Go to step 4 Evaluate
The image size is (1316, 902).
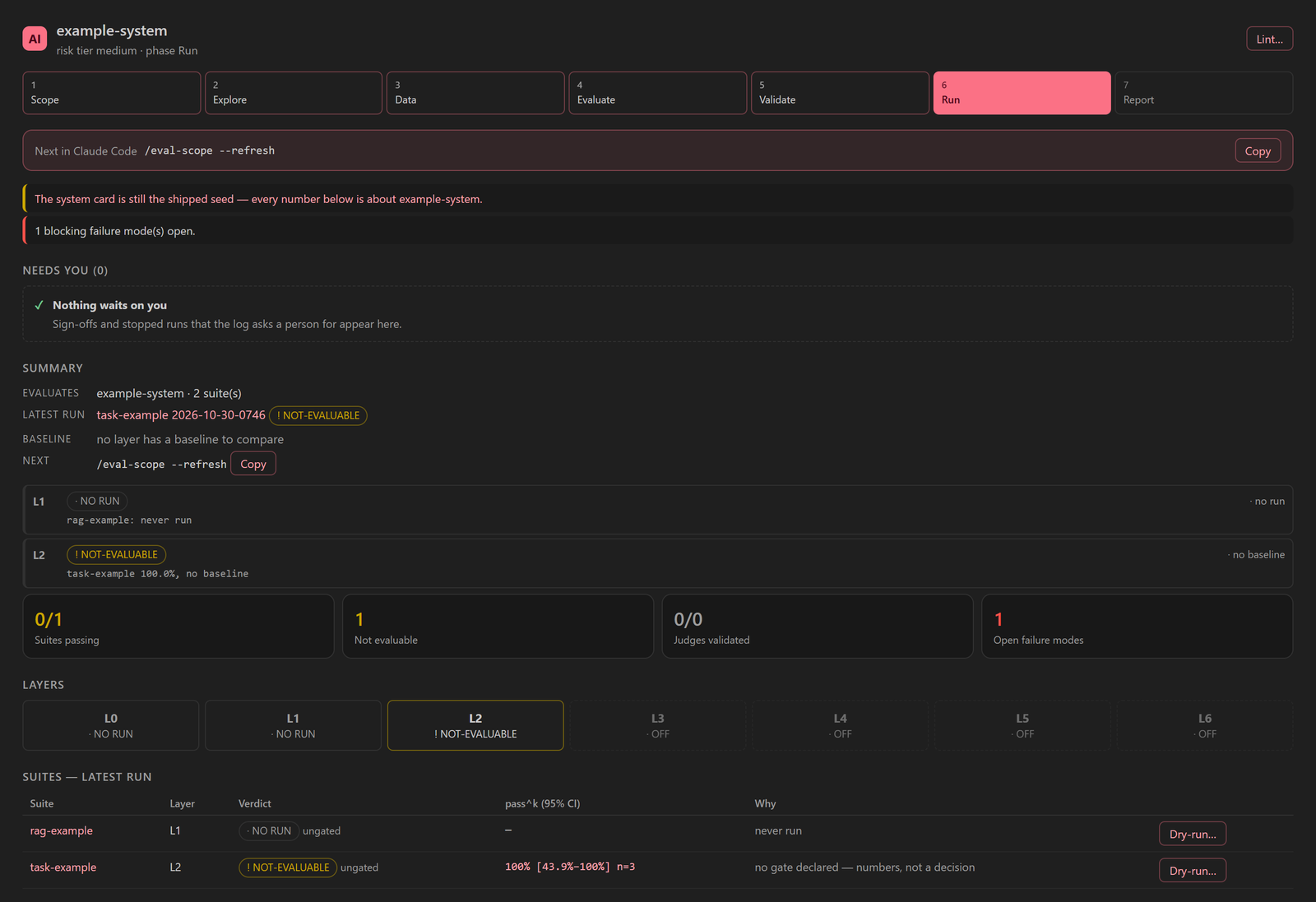click(x=658, y=93)
